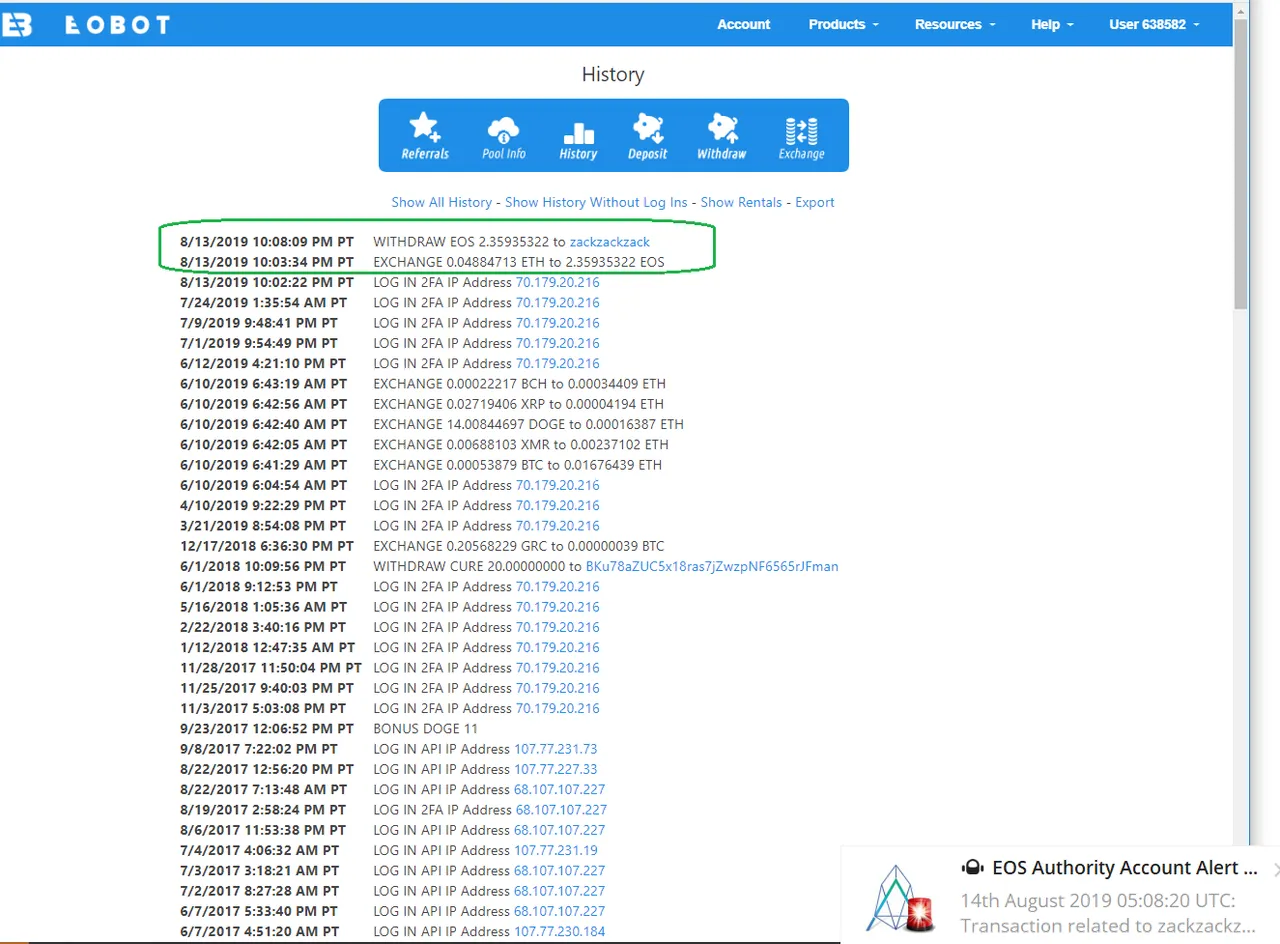Click IP link on 6/1/2018 9:12:53 PM login

[x=558, y=586]
